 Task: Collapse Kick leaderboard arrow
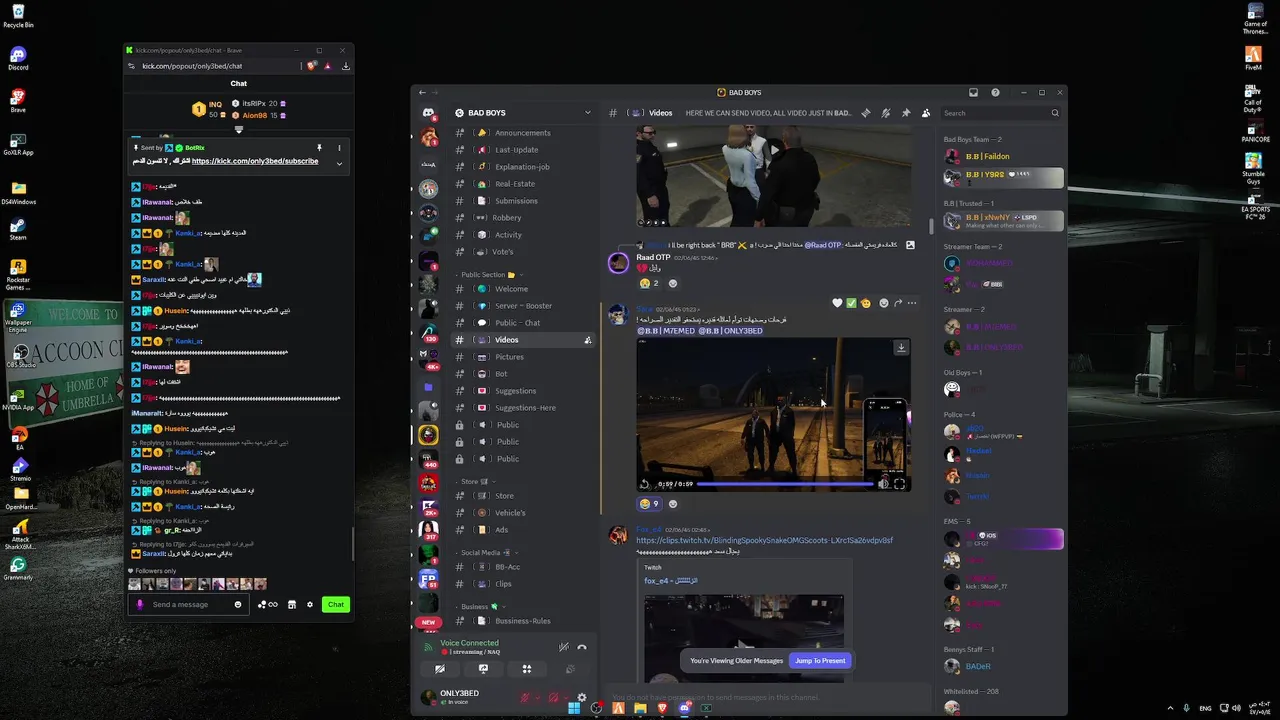click(x=238, y=129)
